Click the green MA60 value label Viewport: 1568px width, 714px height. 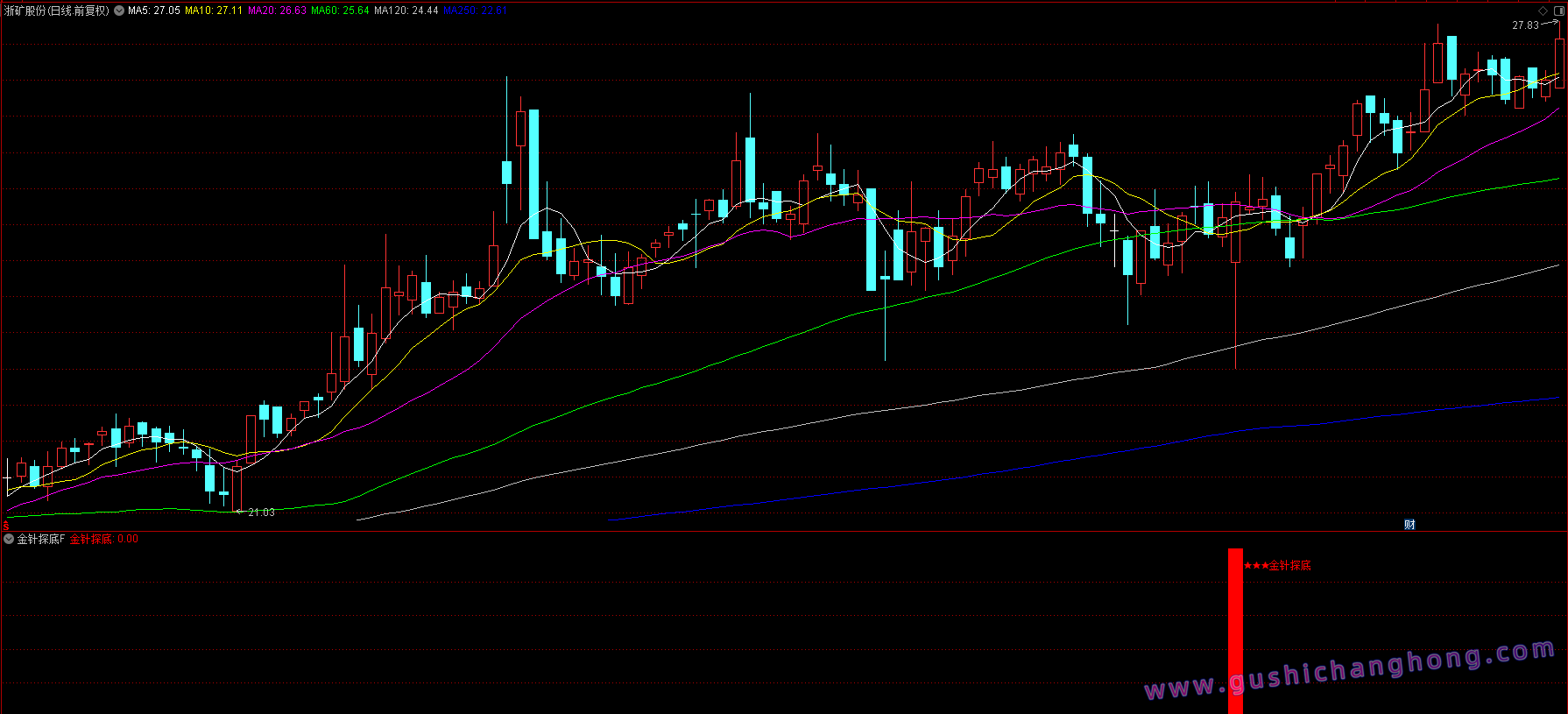click(x=340, y=11)
